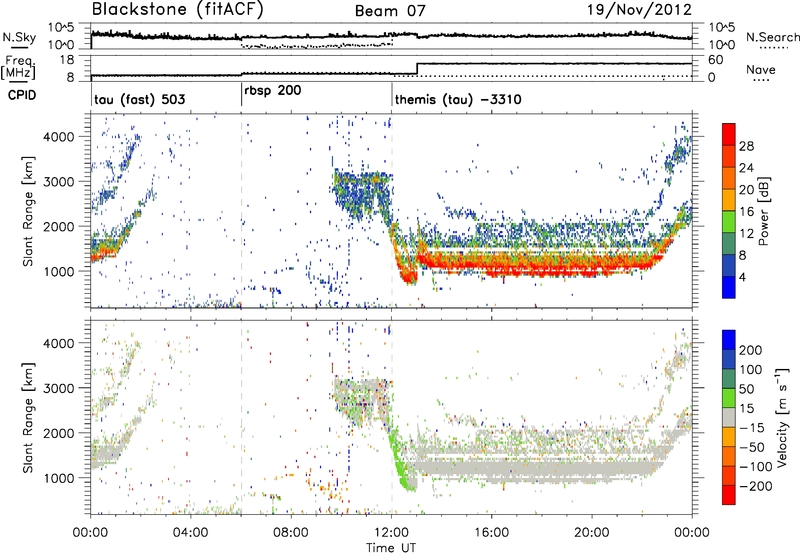
Task: Click the red bottom swatch of Velocity colorbar
Action: [729, 495]
